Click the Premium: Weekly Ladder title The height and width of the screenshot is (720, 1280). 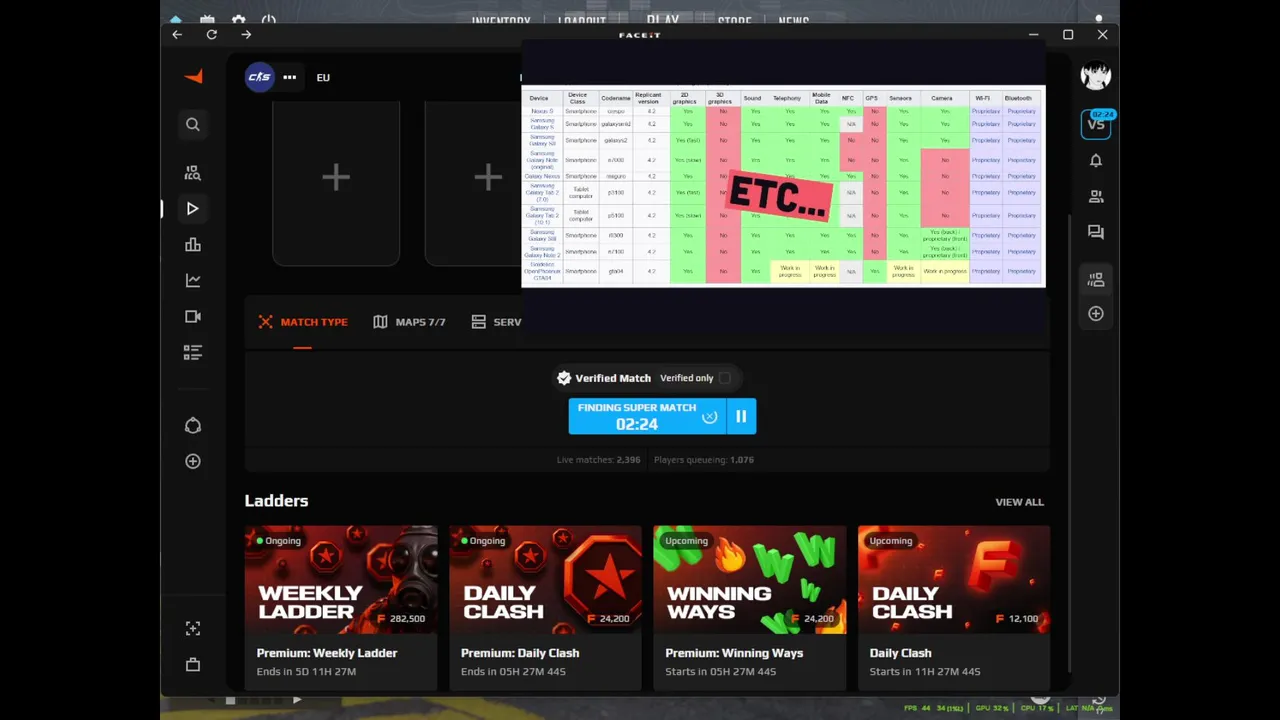[x=327, y=653]
